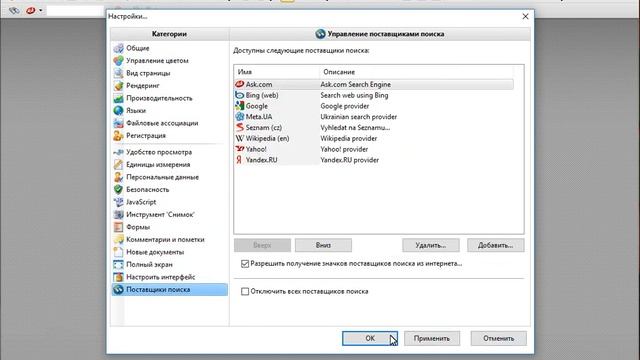Select 'Ask.com Search Engine' description
The height and width of the screenshot is (360, 640).
tap(356, 84)
